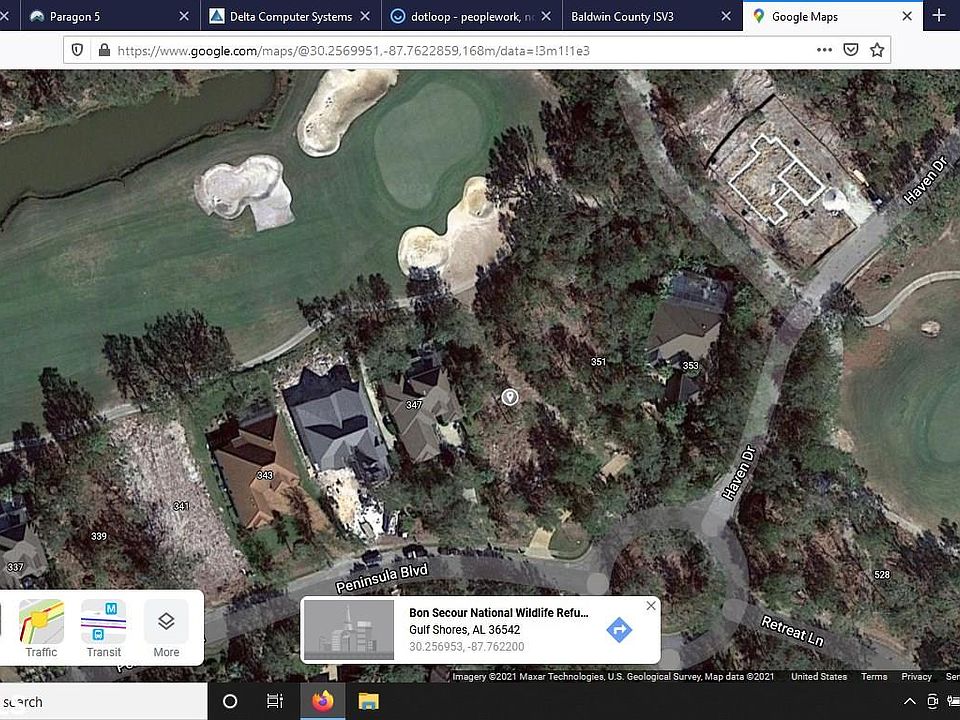Image resolution: width=960 pixels, height=720 pixels.
Task: Switch to the Delta Computer Systems tab
Action: pos(291,17)
